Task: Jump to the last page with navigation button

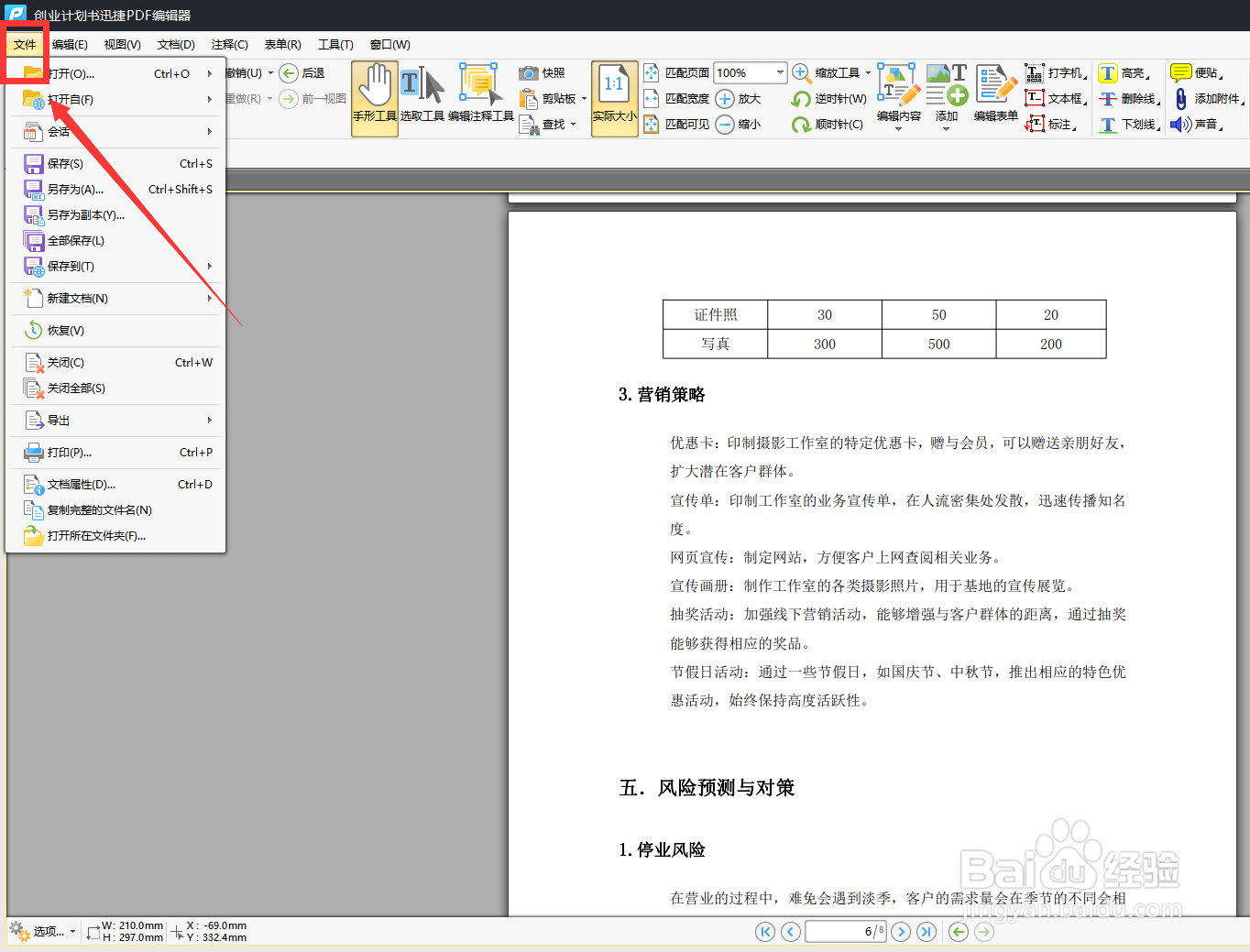Action: [926, 931]
